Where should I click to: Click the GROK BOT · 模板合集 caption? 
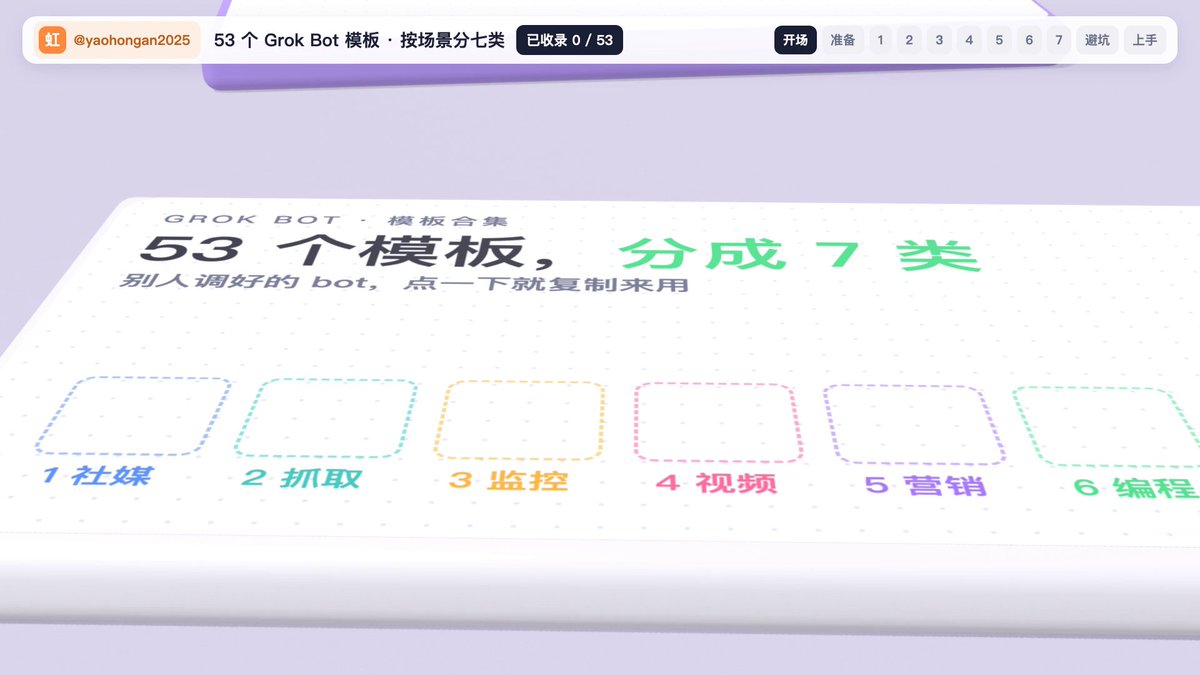pyautogui.click(x=336, y=220)
